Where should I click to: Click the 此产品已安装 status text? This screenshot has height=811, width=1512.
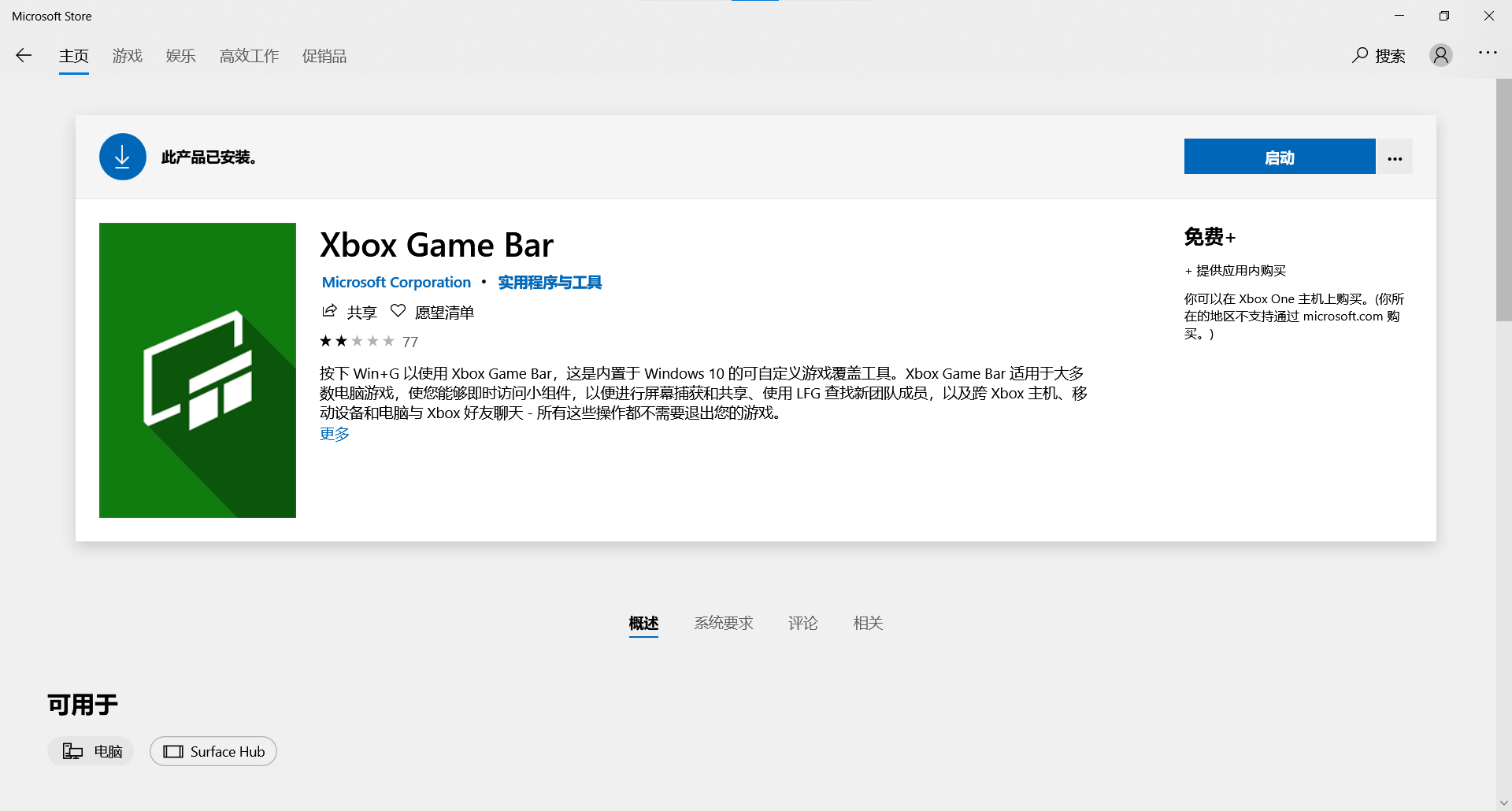(x=209, y=157)
